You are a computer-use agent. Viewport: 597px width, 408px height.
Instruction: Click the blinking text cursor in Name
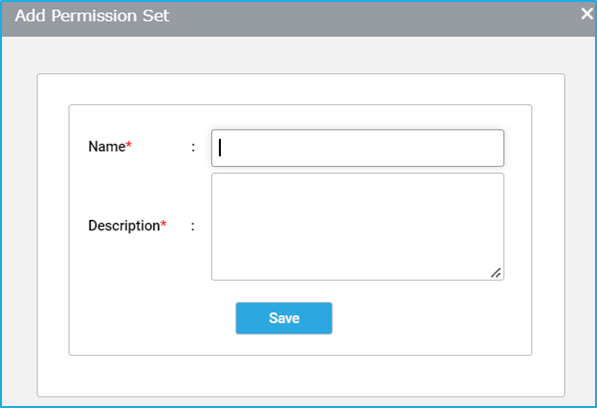(220, 148)
